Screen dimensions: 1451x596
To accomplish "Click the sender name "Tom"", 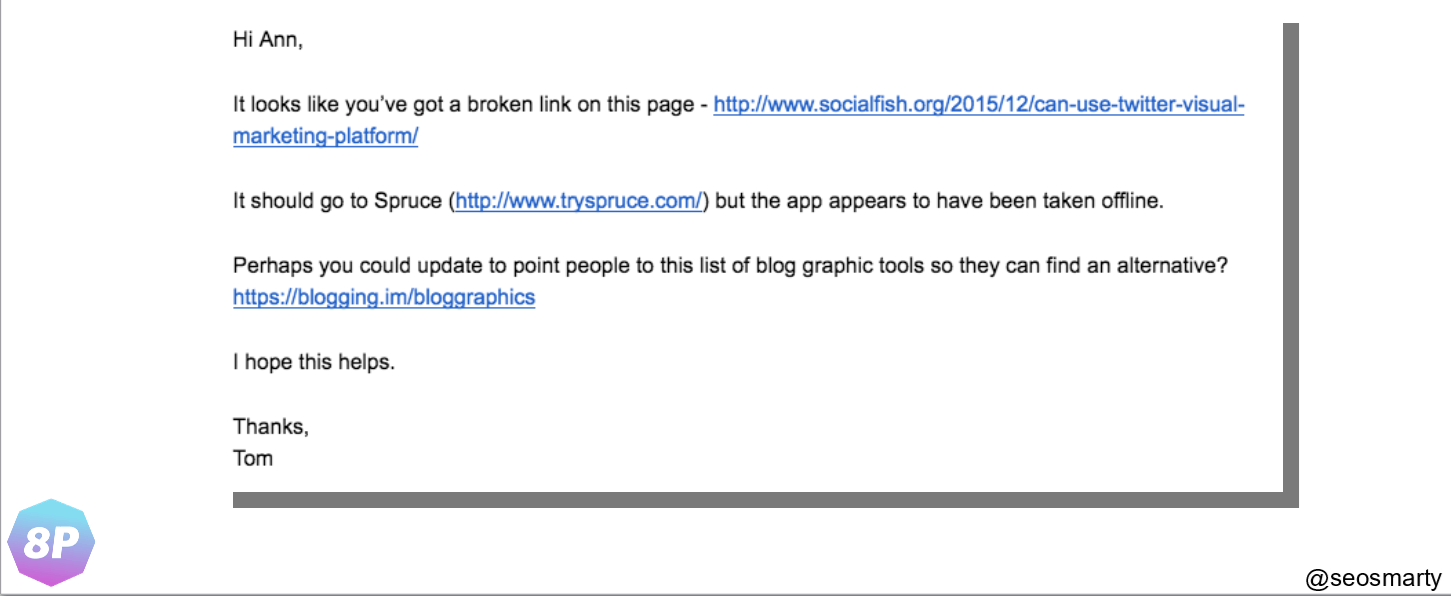I will [253, 459].
